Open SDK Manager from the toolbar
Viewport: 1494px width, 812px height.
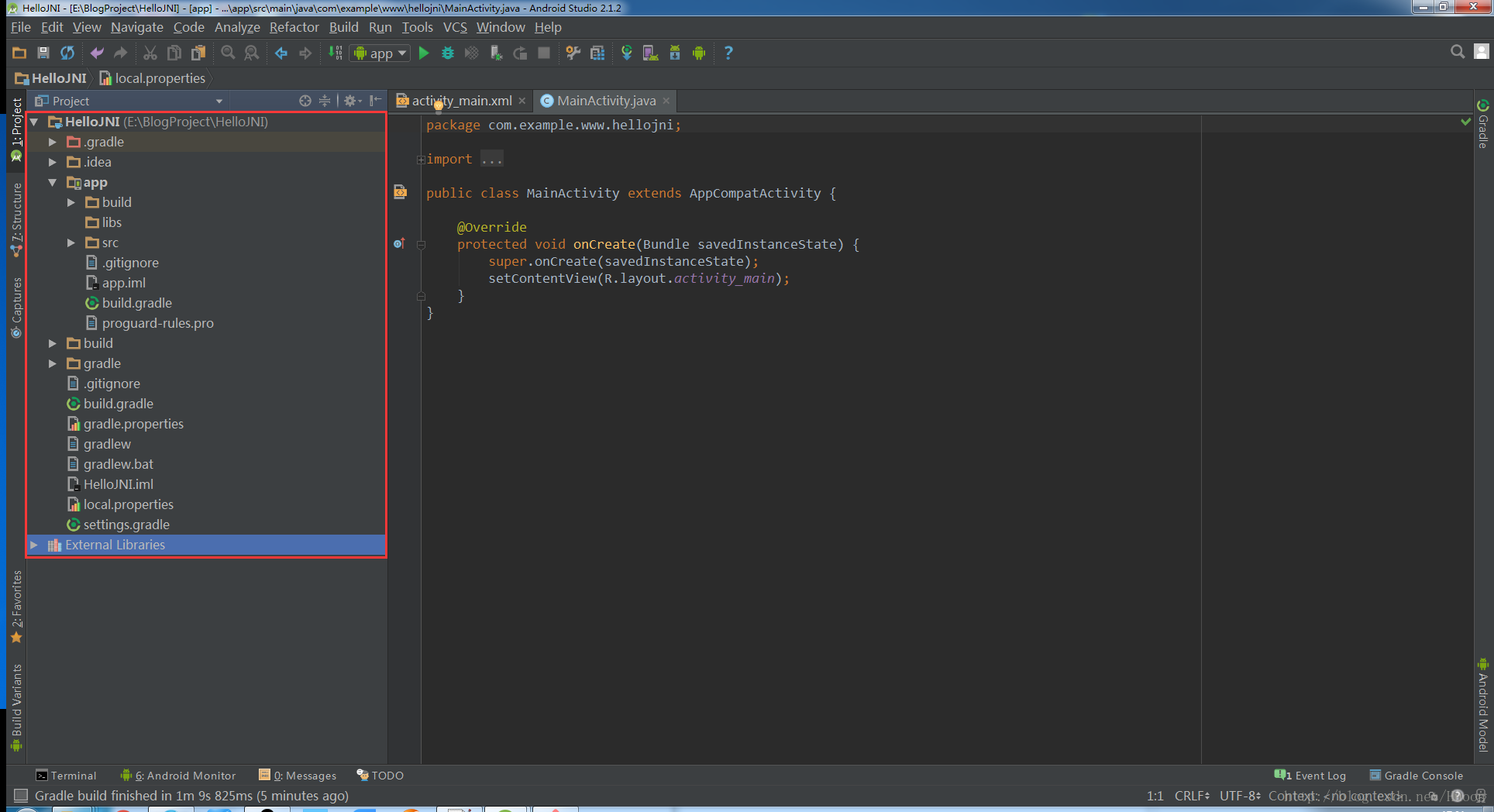pos(674,53)
